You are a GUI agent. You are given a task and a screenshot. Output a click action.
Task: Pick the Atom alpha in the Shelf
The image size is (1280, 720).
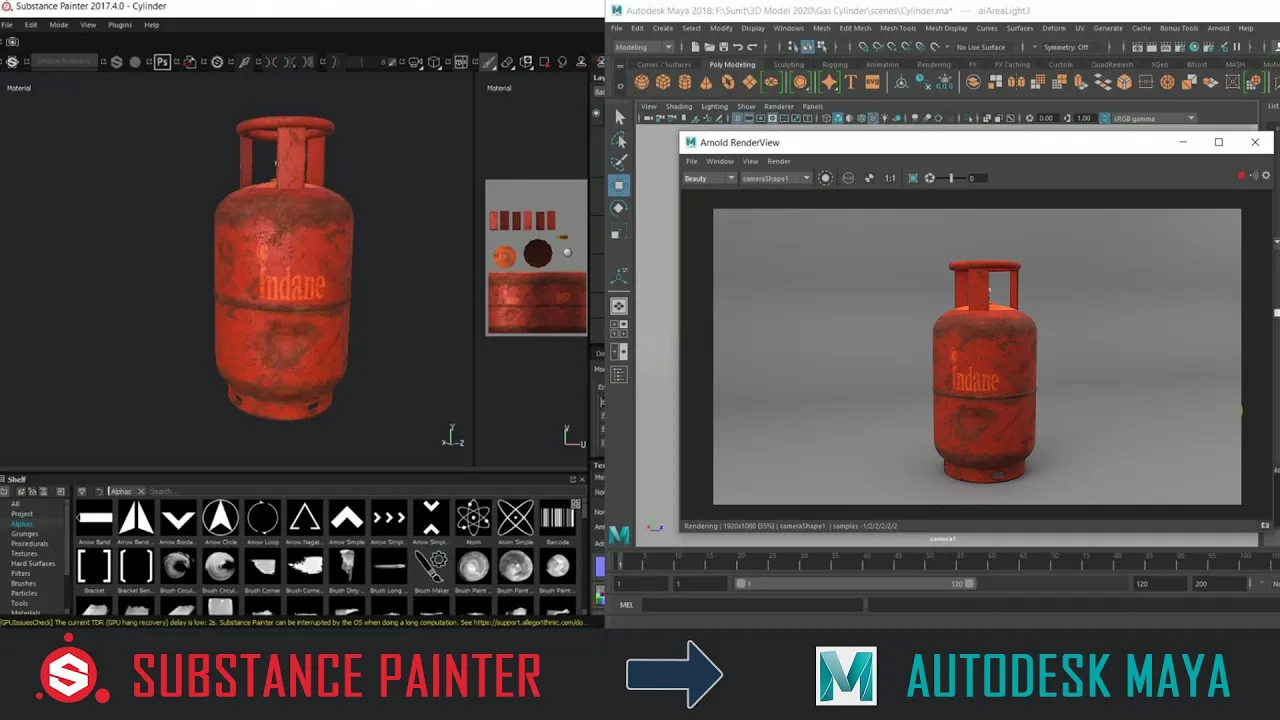coord(473,518)
